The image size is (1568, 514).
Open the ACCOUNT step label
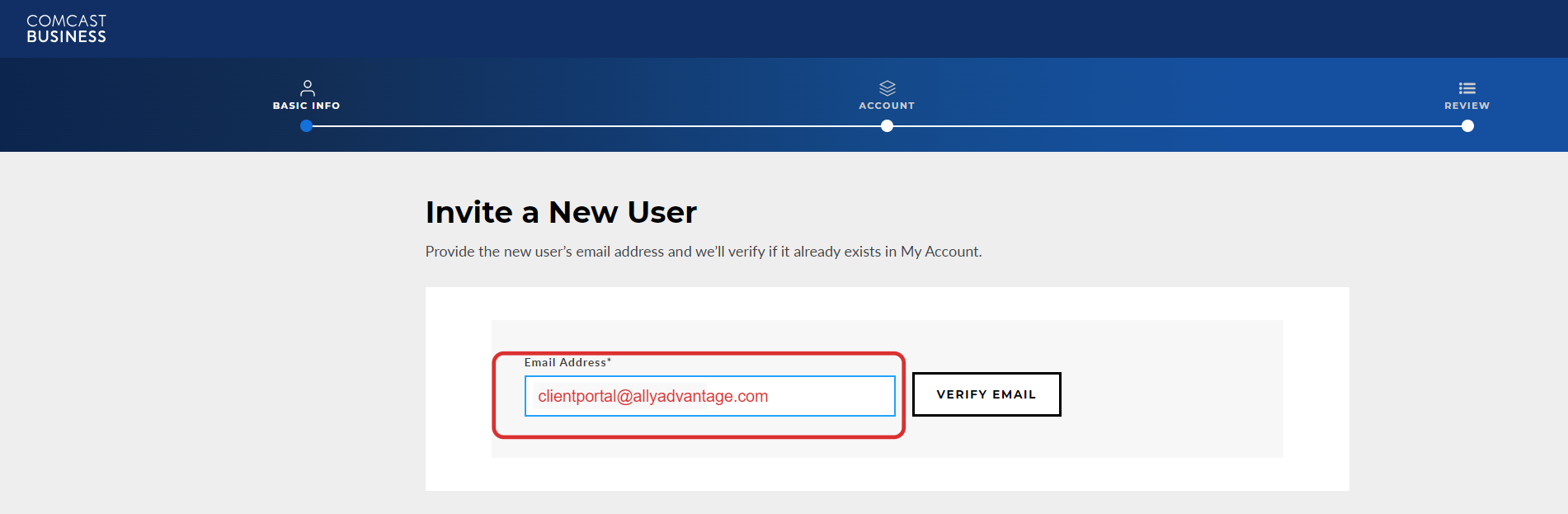point(887,106)
